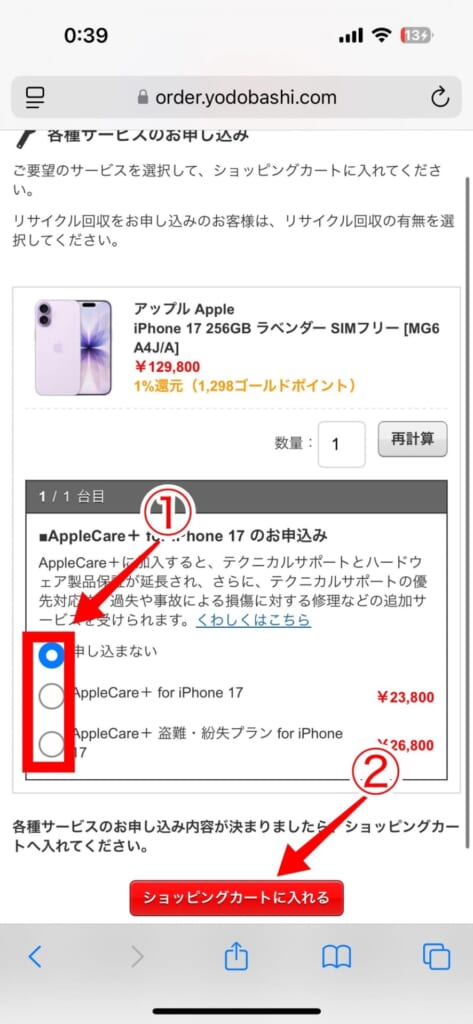Open the iPhone 17 256GB ラベンダー product title
Screen dimensions: 473x1024
click(286, 328)
